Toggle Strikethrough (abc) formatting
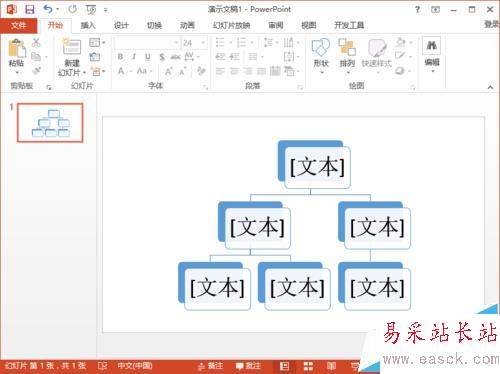 click(x=175, y=57)
